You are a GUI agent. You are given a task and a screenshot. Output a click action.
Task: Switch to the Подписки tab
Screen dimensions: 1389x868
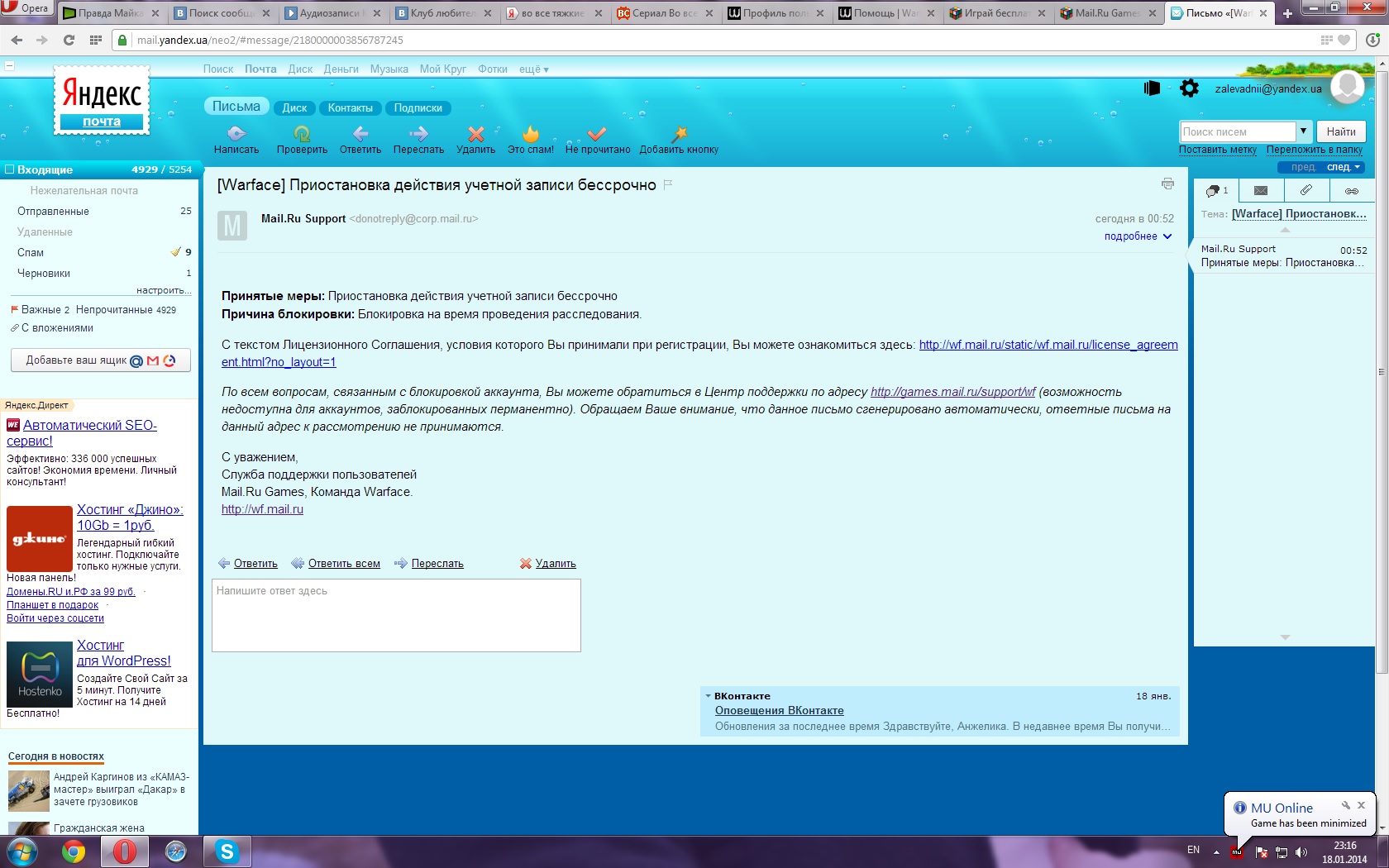tap(418, 108)
